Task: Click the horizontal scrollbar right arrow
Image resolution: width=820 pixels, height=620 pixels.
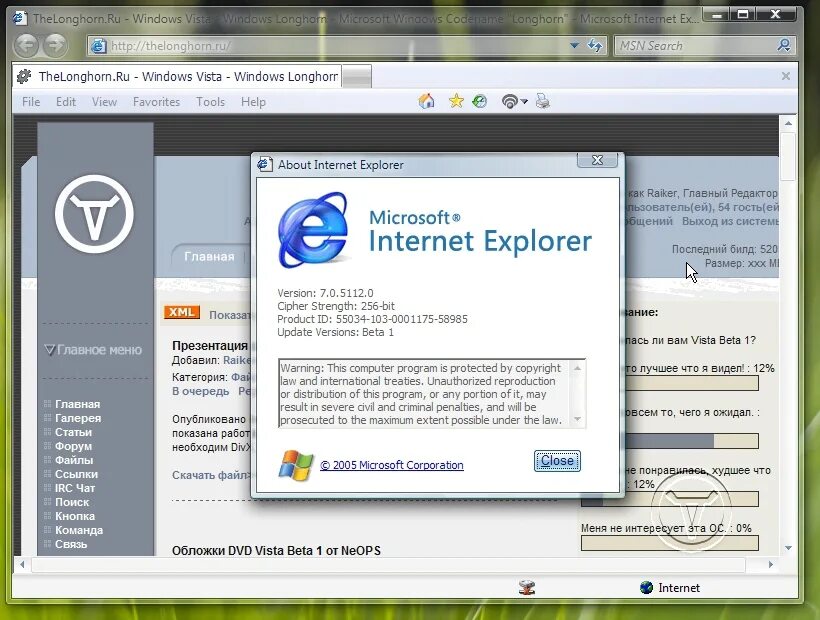Action: coord(771,565)
